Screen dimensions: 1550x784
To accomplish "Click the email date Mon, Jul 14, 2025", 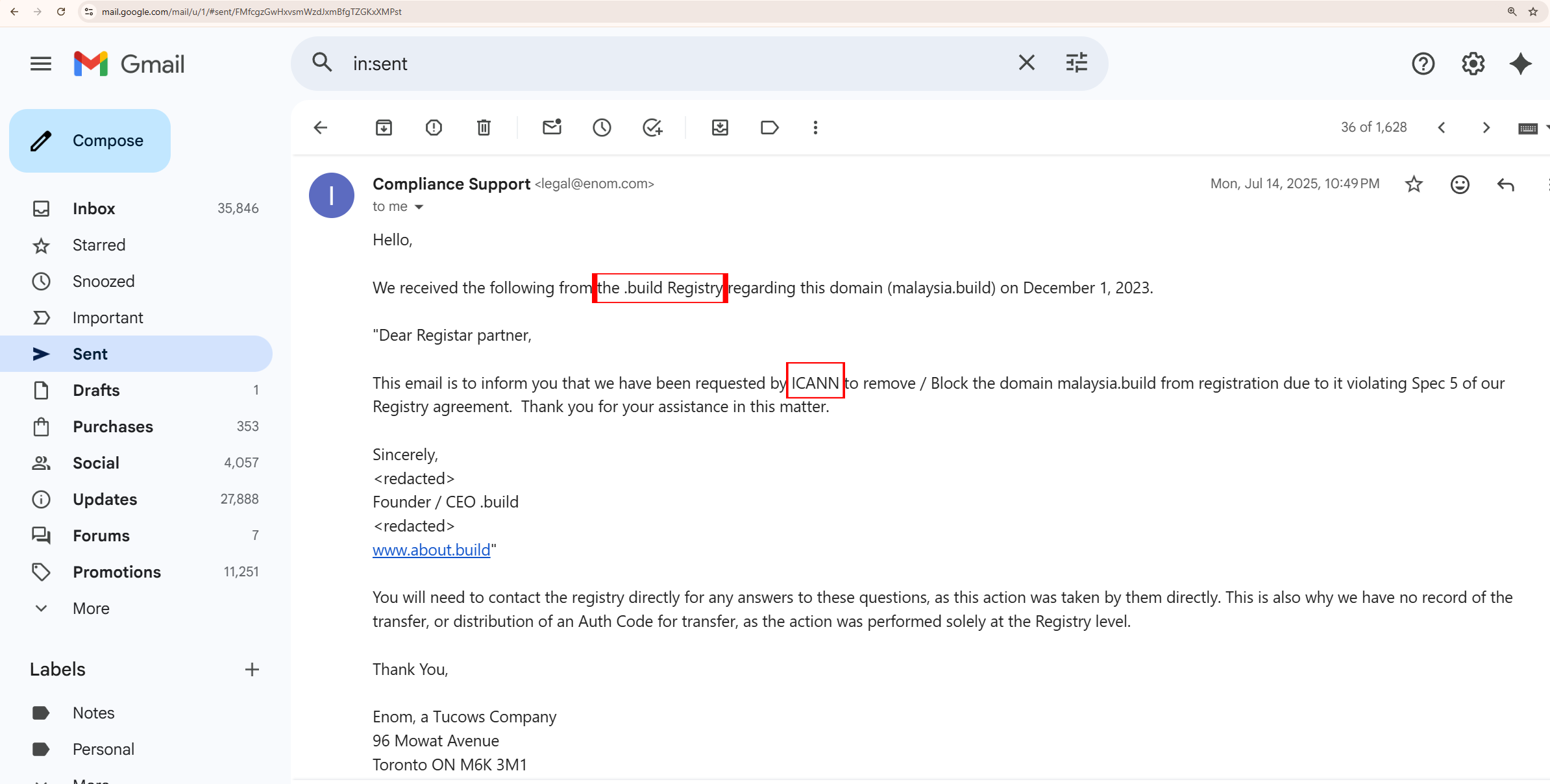I will [x=1295, y=184].
